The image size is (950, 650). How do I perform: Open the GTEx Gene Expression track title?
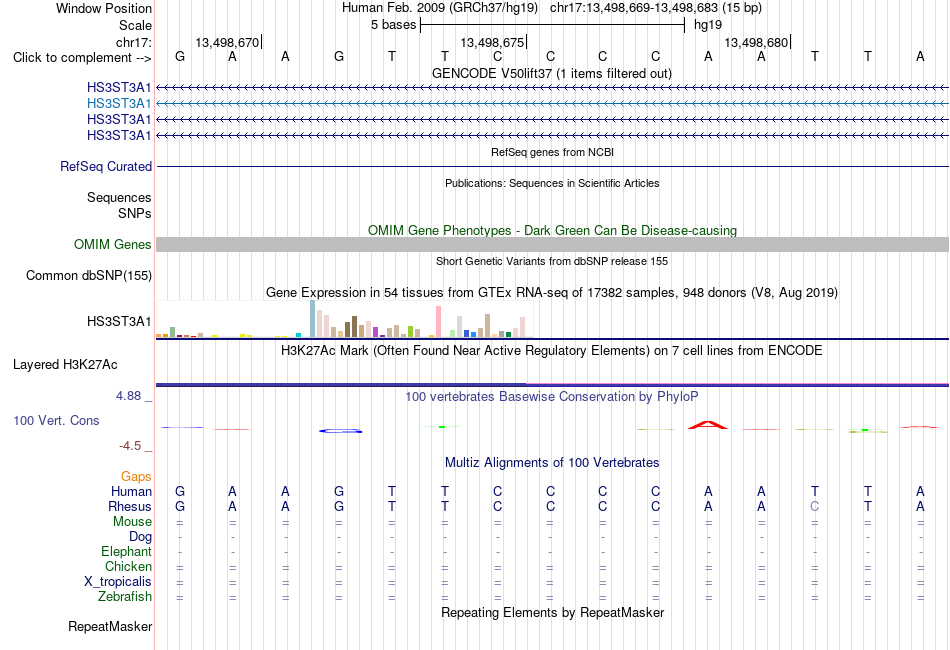pyautogui.click(x=552, y=293)
